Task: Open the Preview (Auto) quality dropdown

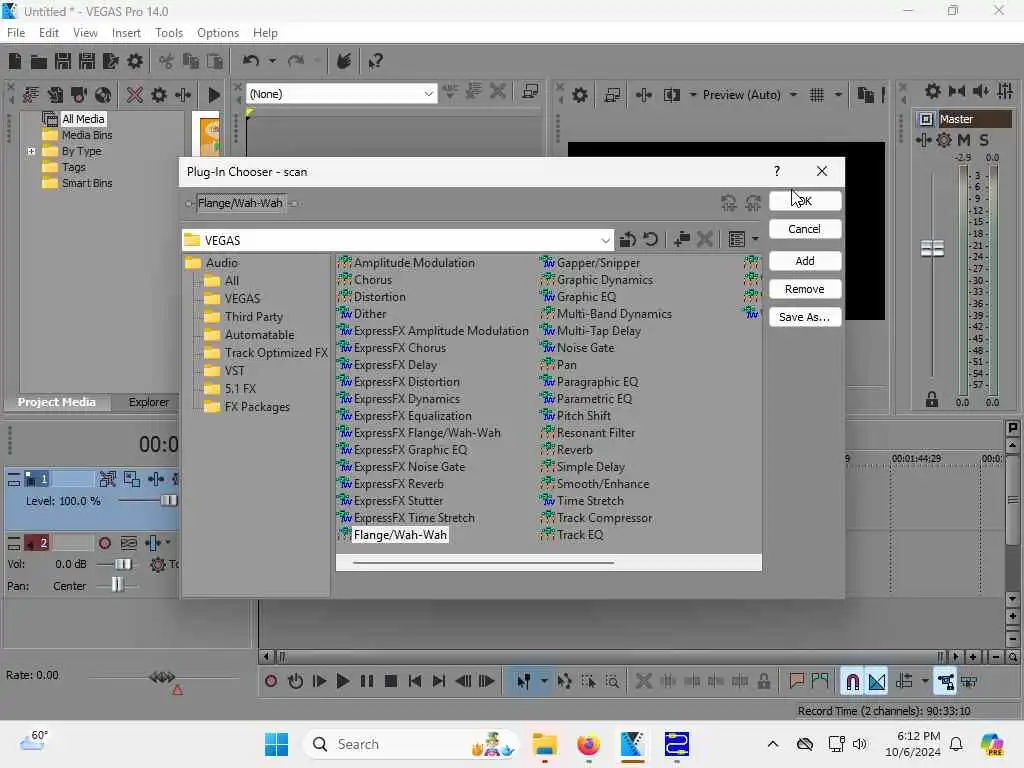Action: pyautogui.click(x=793, y=95)
